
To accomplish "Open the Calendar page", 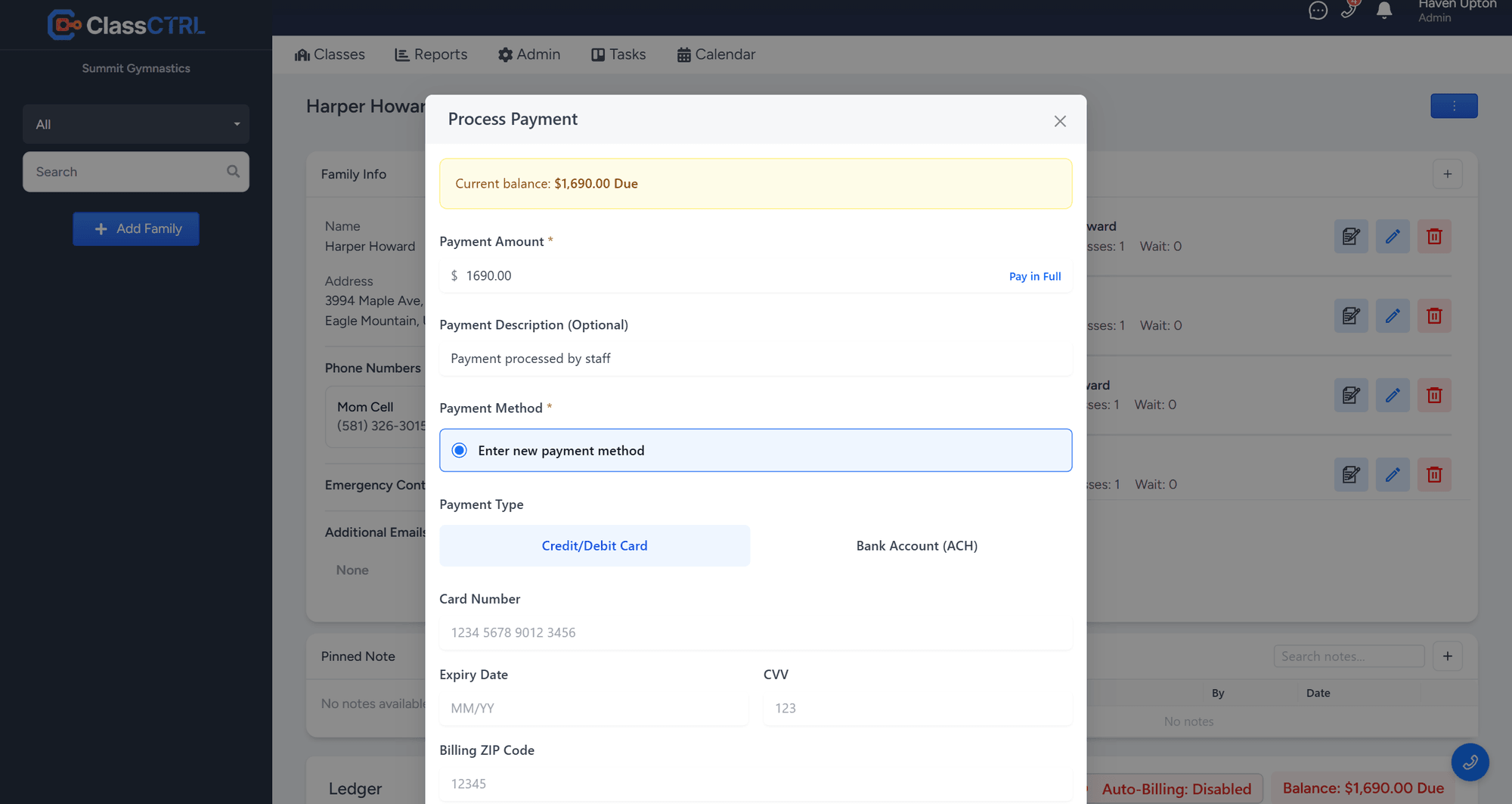I will [x=716, y=54].
